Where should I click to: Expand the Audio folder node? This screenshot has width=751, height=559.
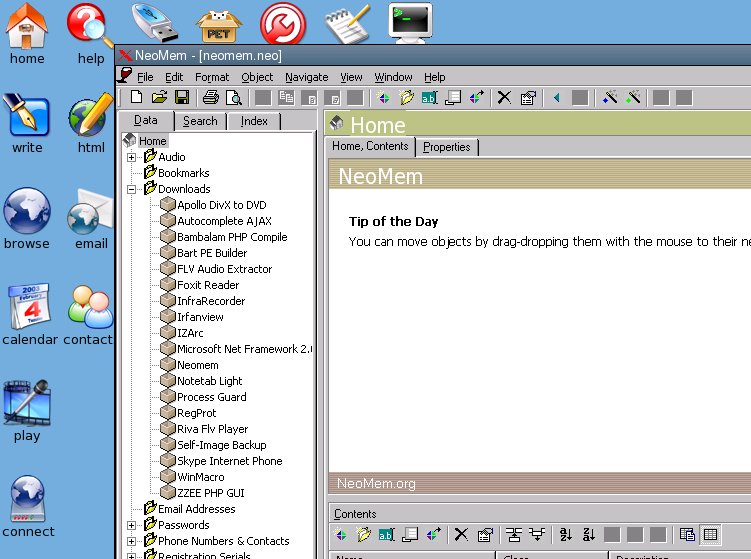click(x=131, y=157)
